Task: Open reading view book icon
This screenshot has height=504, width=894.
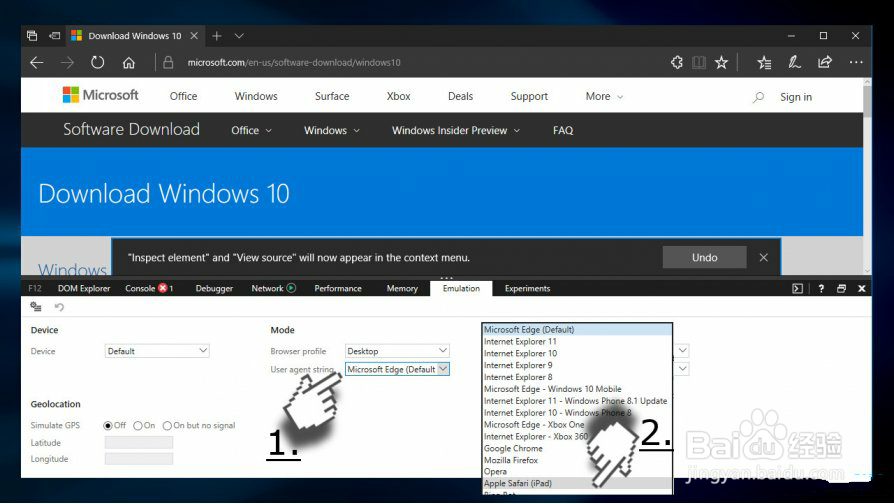Action: [699, 63]
